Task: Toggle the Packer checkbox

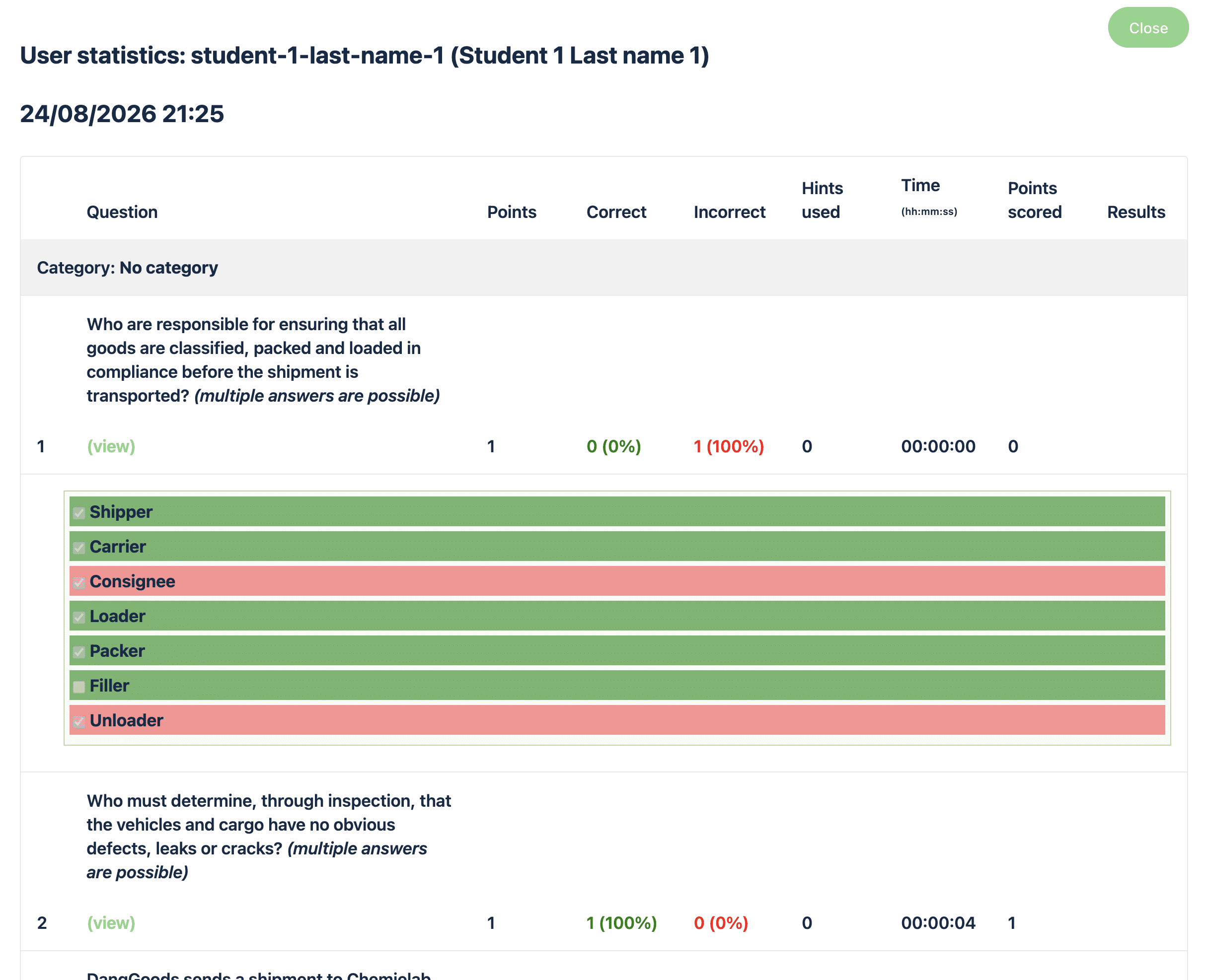Action: pyautogui.click(x=79, y=652)
